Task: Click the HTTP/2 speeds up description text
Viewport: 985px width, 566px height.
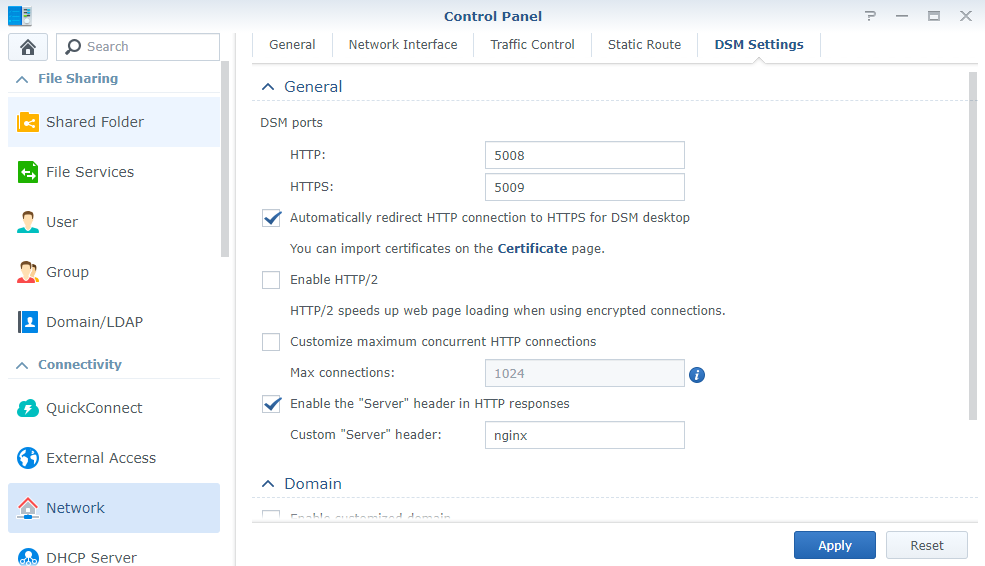Action: pos(508,311)
